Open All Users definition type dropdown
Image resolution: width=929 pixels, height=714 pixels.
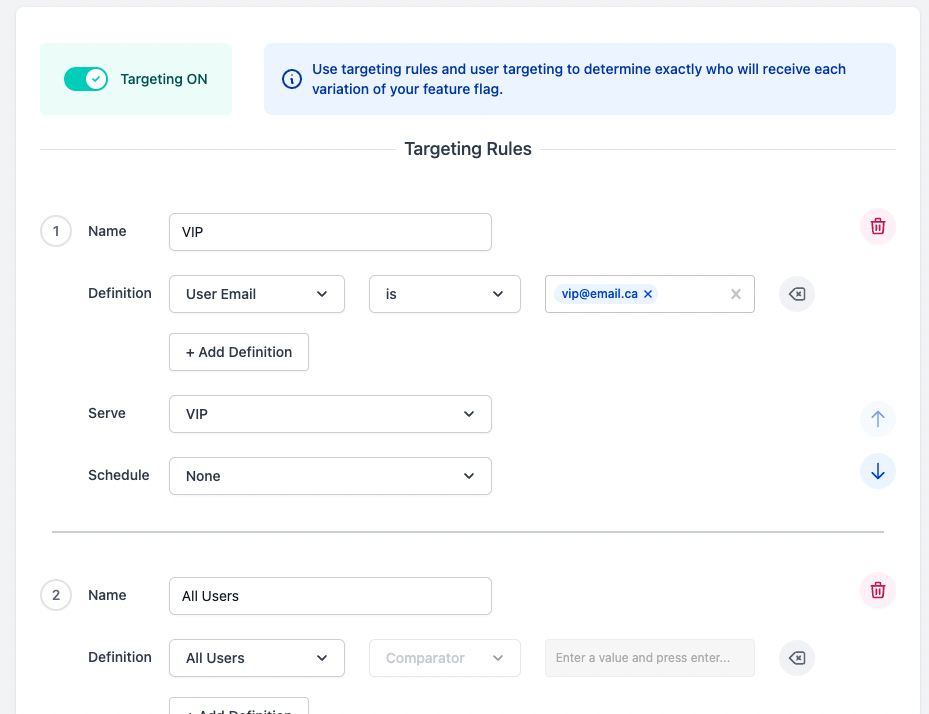click(x=257, y=658)
